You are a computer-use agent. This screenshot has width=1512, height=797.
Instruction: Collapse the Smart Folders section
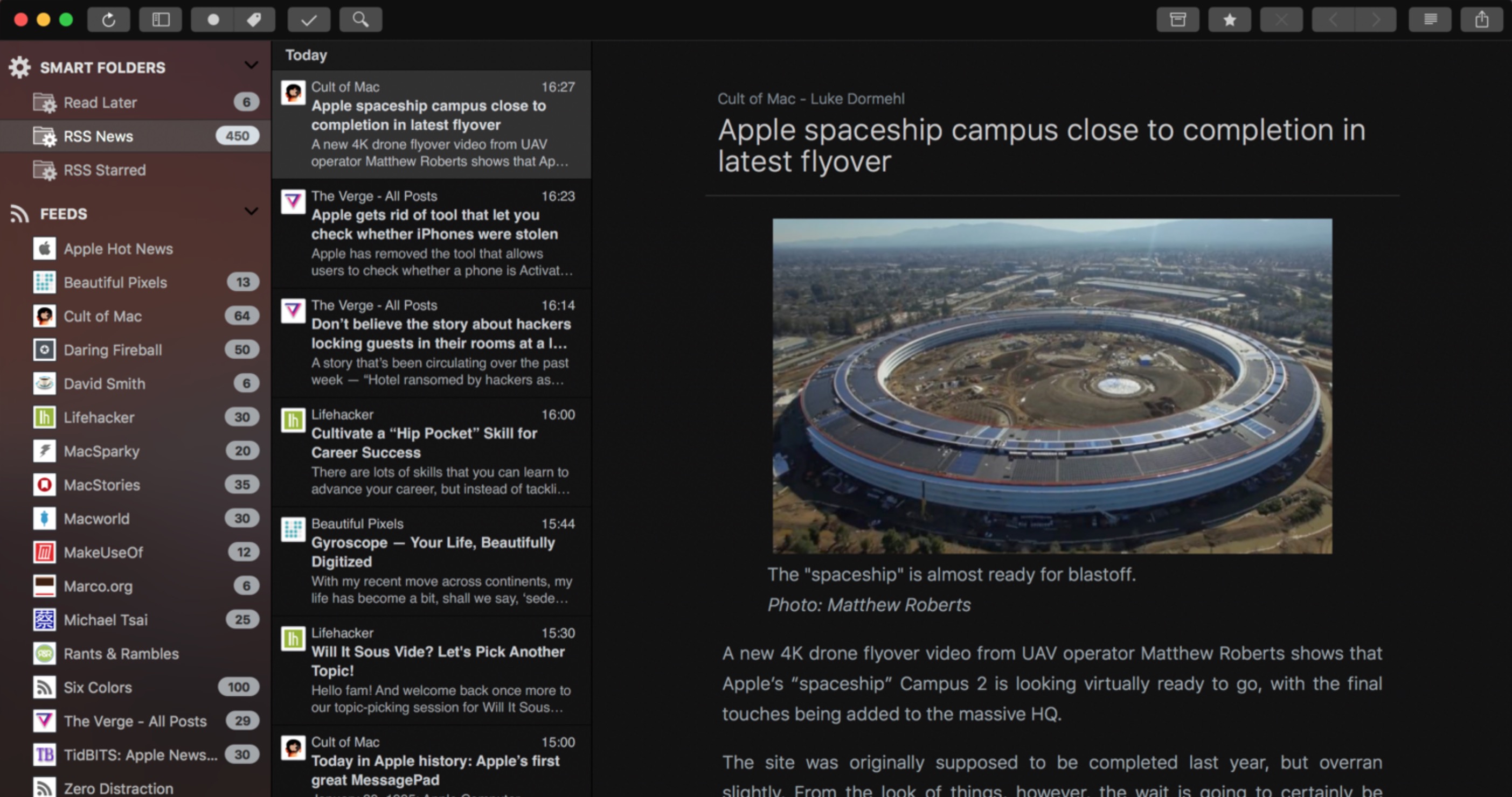click(x=251, y=65)
